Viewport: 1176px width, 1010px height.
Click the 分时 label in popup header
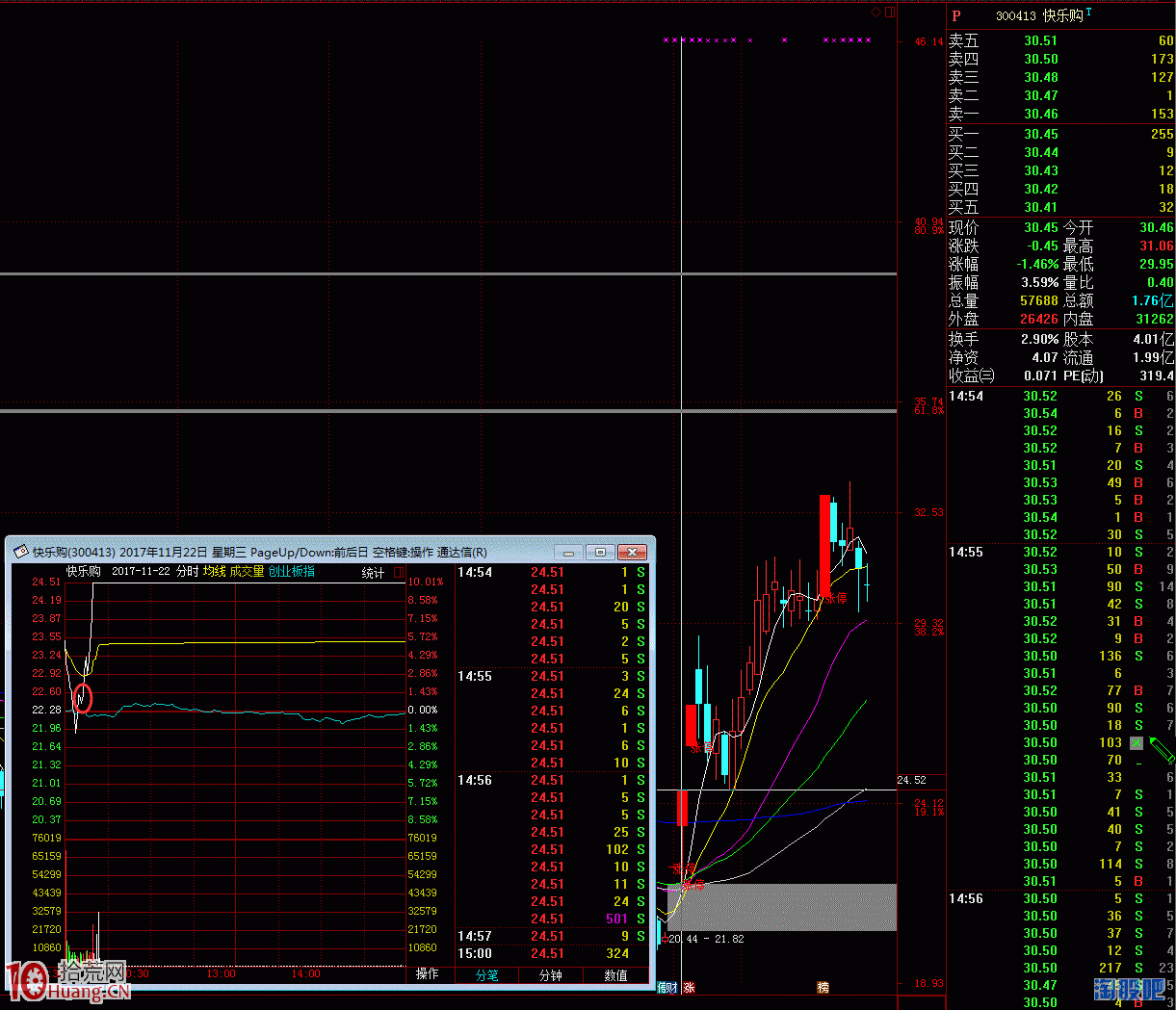(187, 571)
